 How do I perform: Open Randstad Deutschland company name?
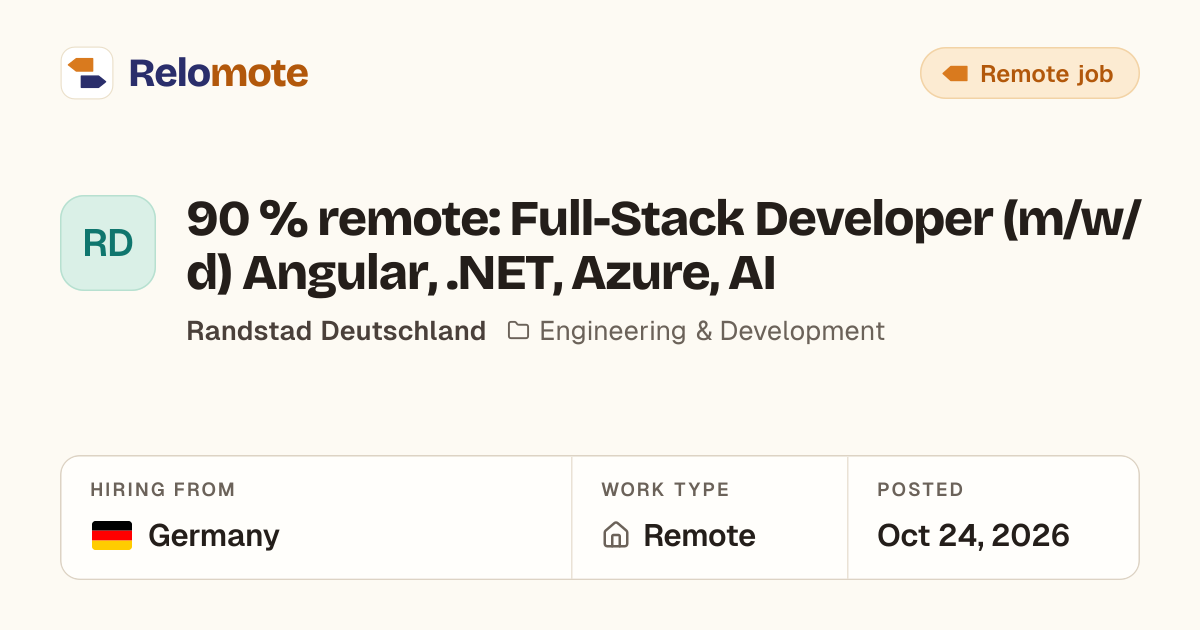coord(336,331)
